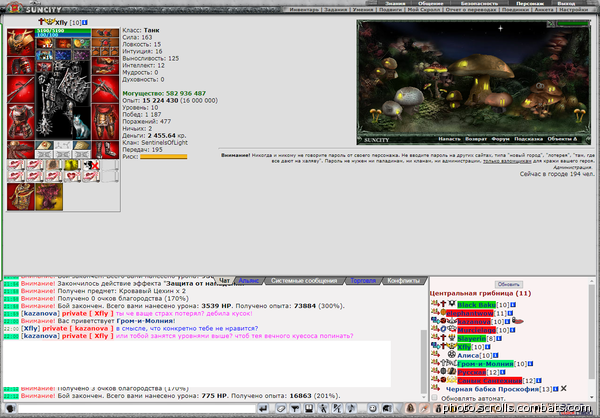Viewport: 600px width, 418px height.
Task: Open the Инвентарь menu item
Action: click(304, 10)
